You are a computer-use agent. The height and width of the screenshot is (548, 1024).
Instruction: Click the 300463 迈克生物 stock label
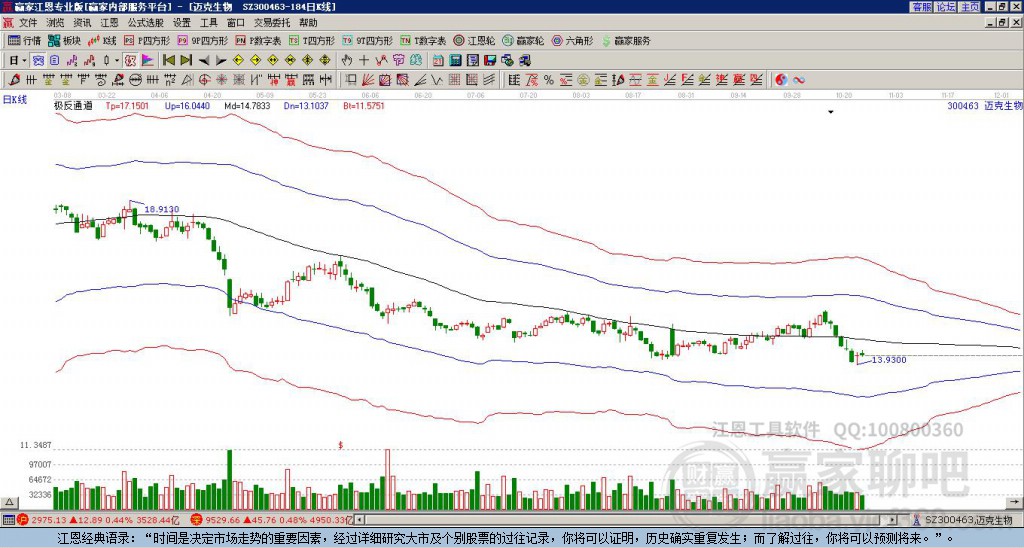(985, 105)
